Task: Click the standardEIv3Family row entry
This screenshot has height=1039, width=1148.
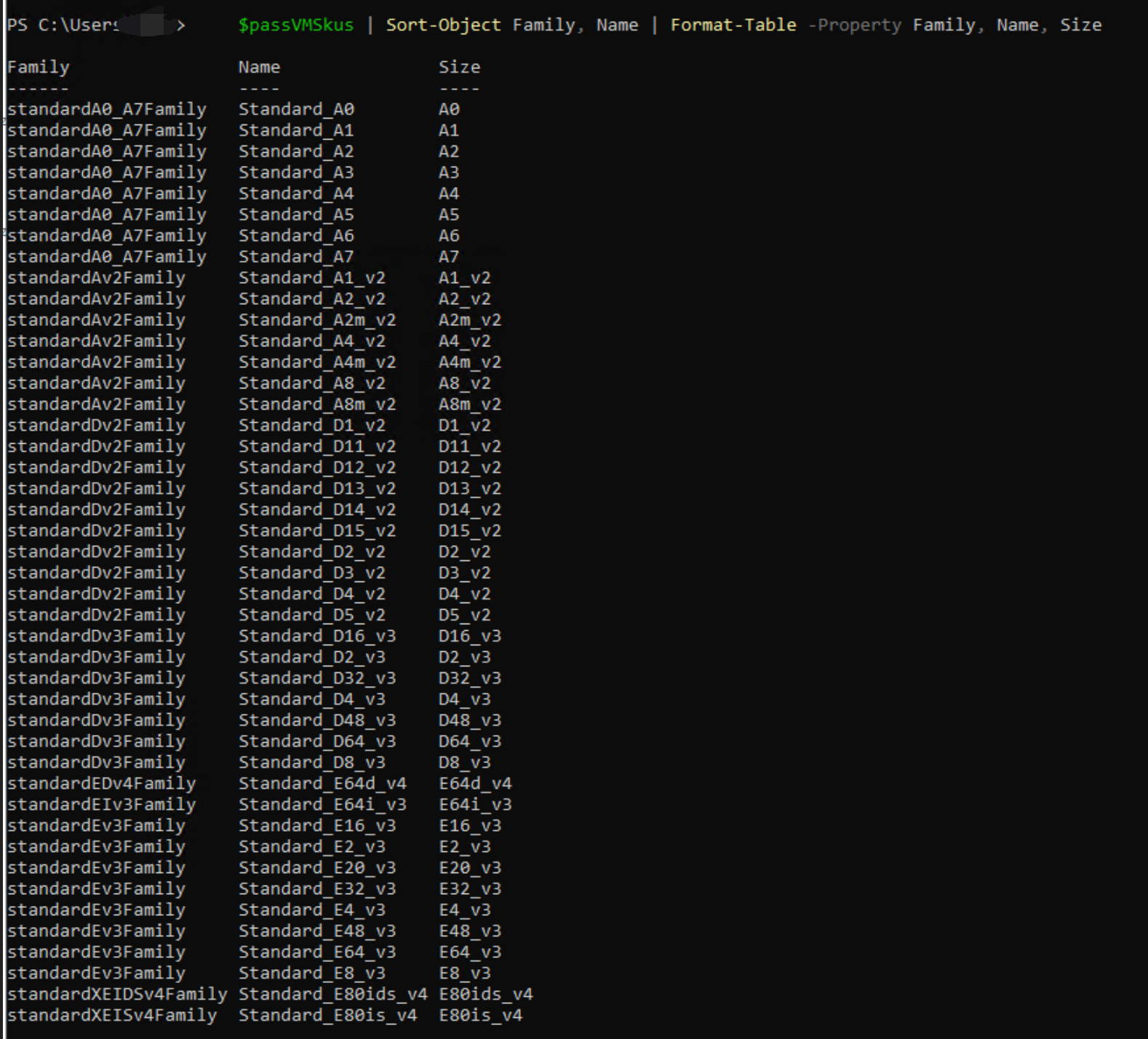Action: (101, 805)
